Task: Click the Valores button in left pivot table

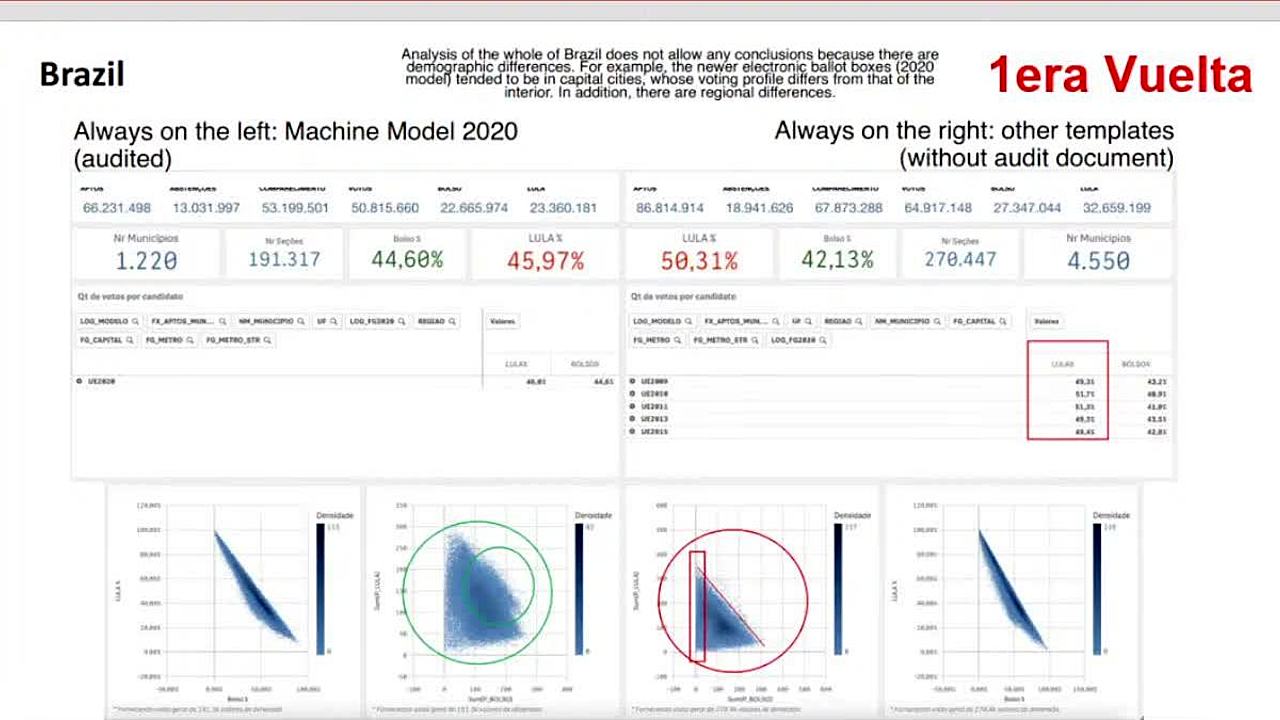Action: click(x=501, y=322)
